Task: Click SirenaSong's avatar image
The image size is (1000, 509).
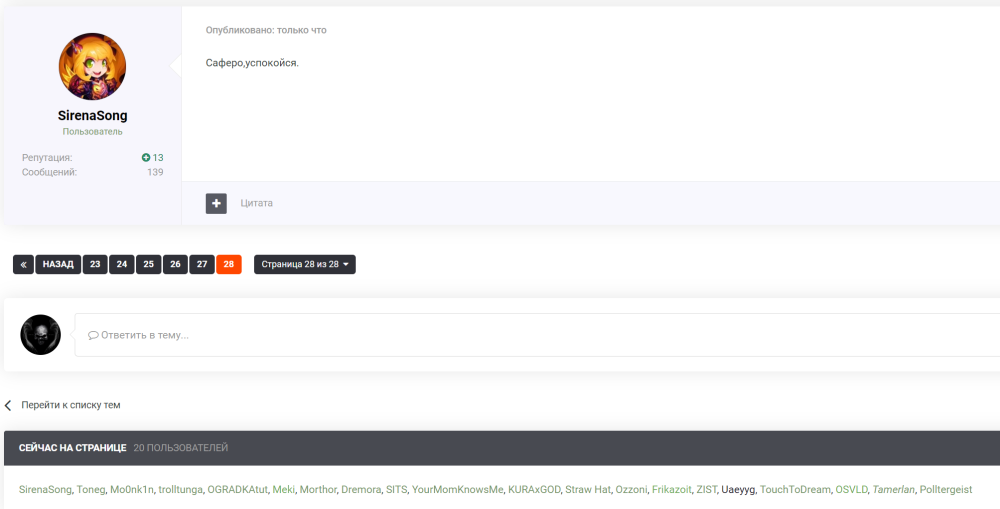Action: pyautogui.click(x=92, y=67)
